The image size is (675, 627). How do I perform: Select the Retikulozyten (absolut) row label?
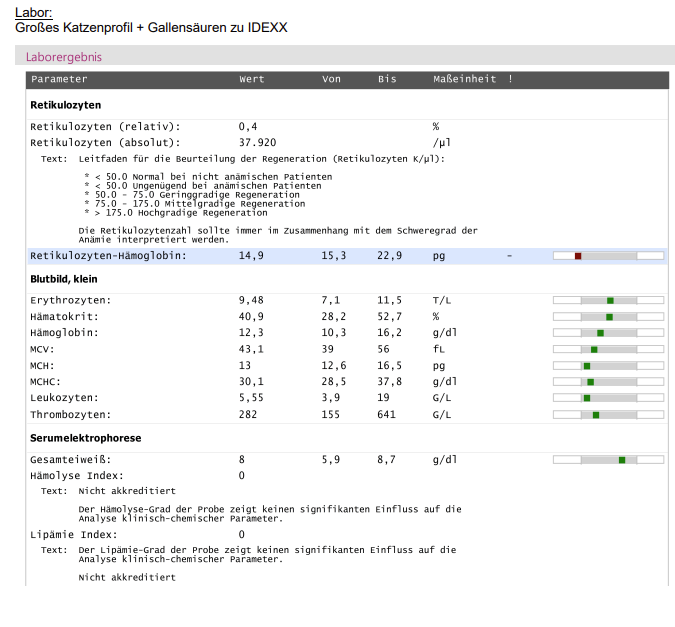[105, 143]
